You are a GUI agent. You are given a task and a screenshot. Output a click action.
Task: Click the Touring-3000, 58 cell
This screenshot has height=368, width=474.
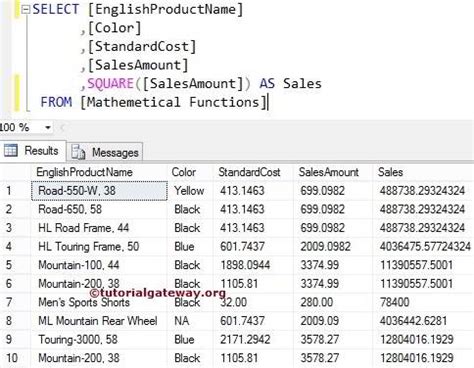(99, 340)
